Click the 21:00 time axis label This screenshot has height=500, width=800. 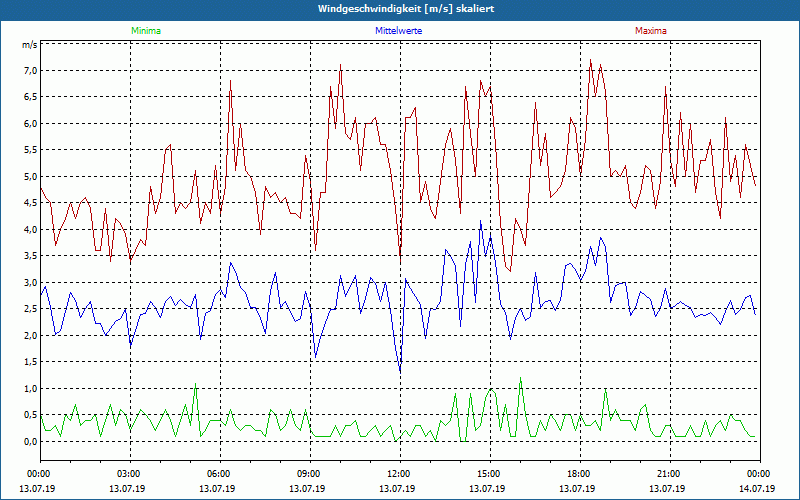tap(670, 474)
